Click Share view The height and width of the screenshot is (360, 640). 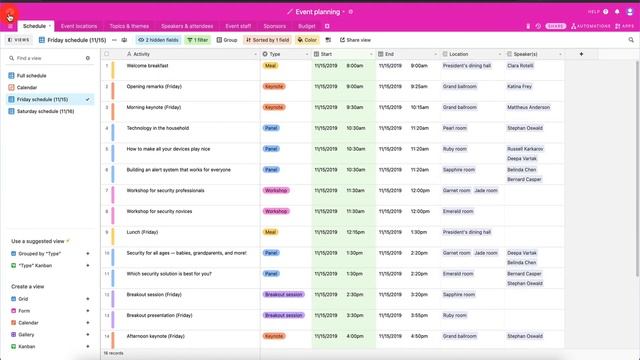(355, 40)
